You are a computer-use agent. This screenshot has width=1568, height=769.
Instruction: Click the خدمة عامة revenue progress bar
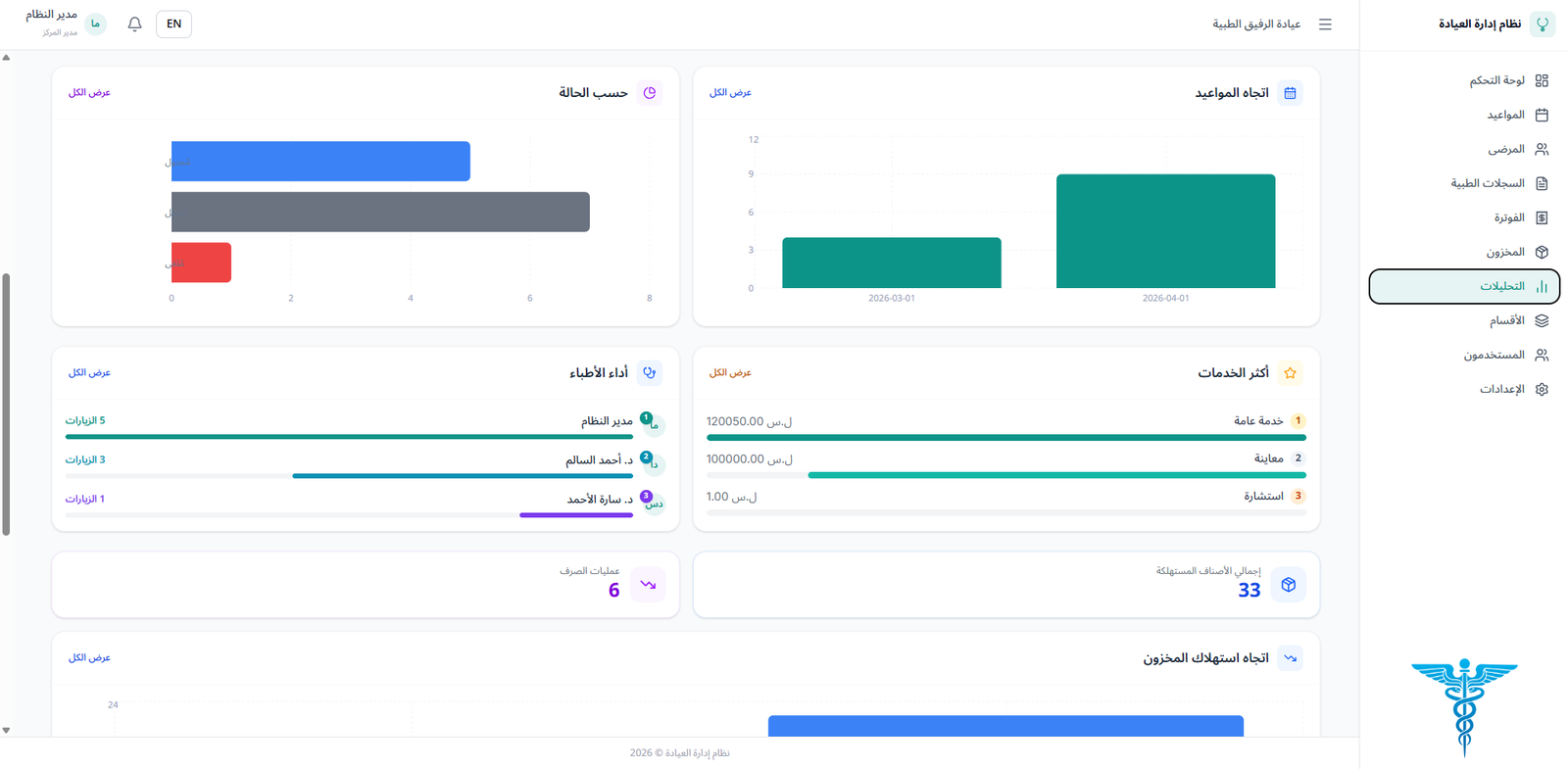tap(1005, 438)
